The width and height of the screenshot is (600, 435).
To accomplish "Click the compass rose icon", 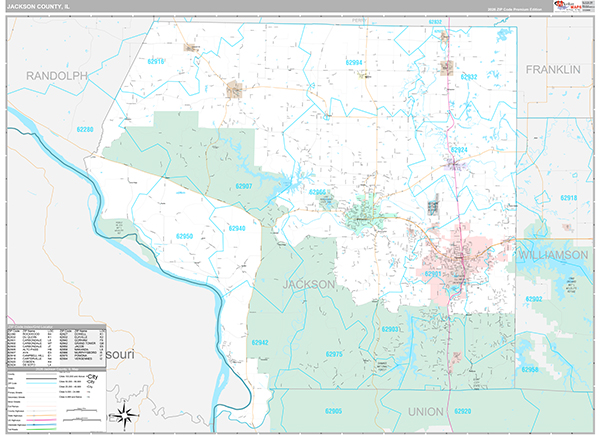I will tap(126, 415).
